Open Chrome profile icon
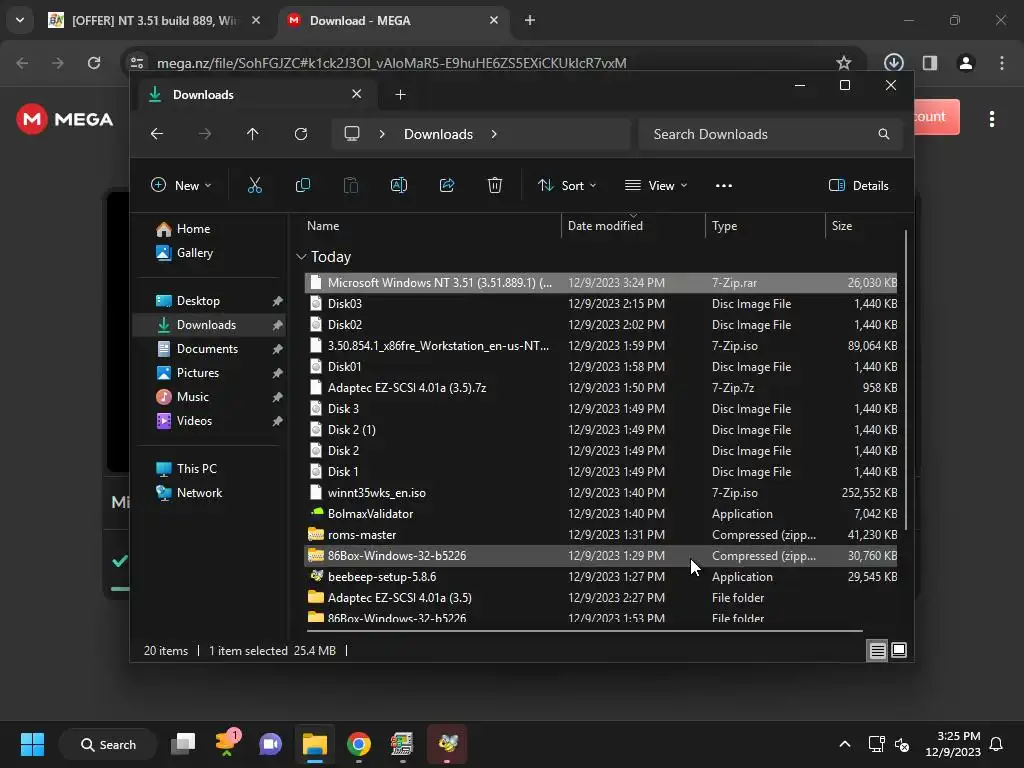The image size is (1024, 768). pos(966,63)
